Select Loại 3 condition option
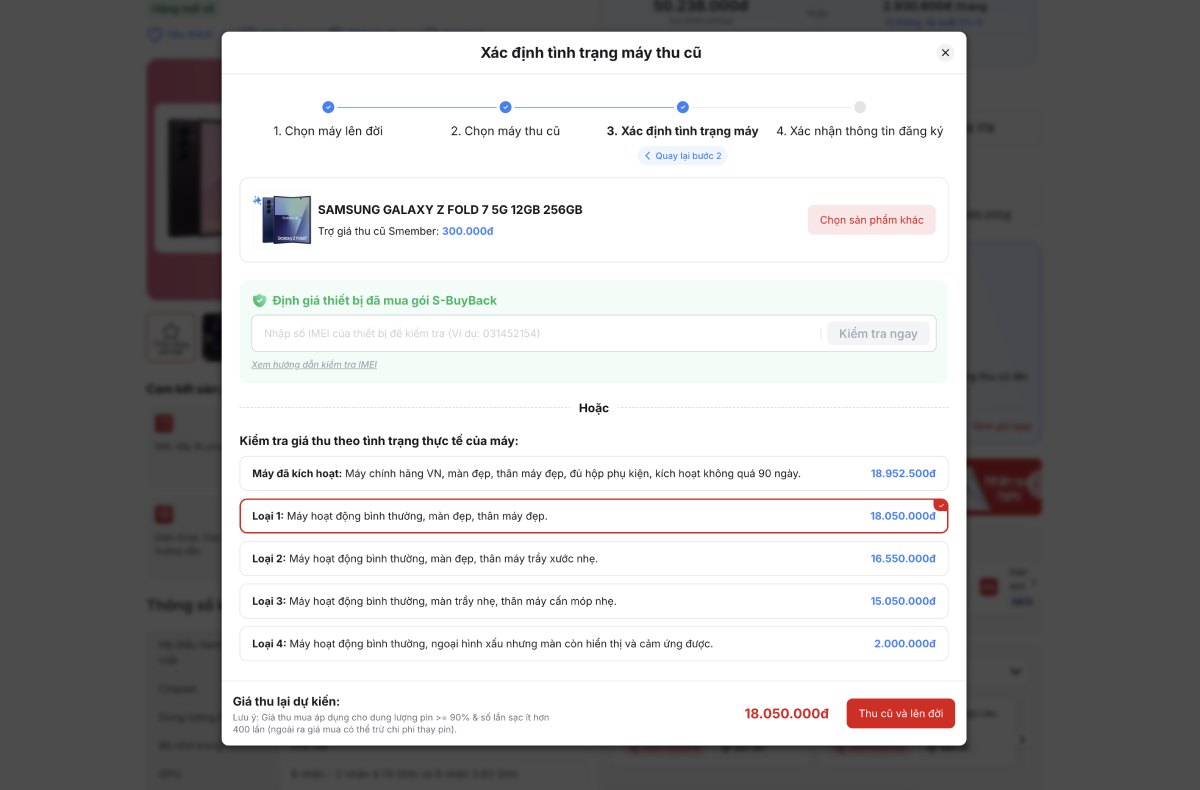 click(x=594, y=601)
